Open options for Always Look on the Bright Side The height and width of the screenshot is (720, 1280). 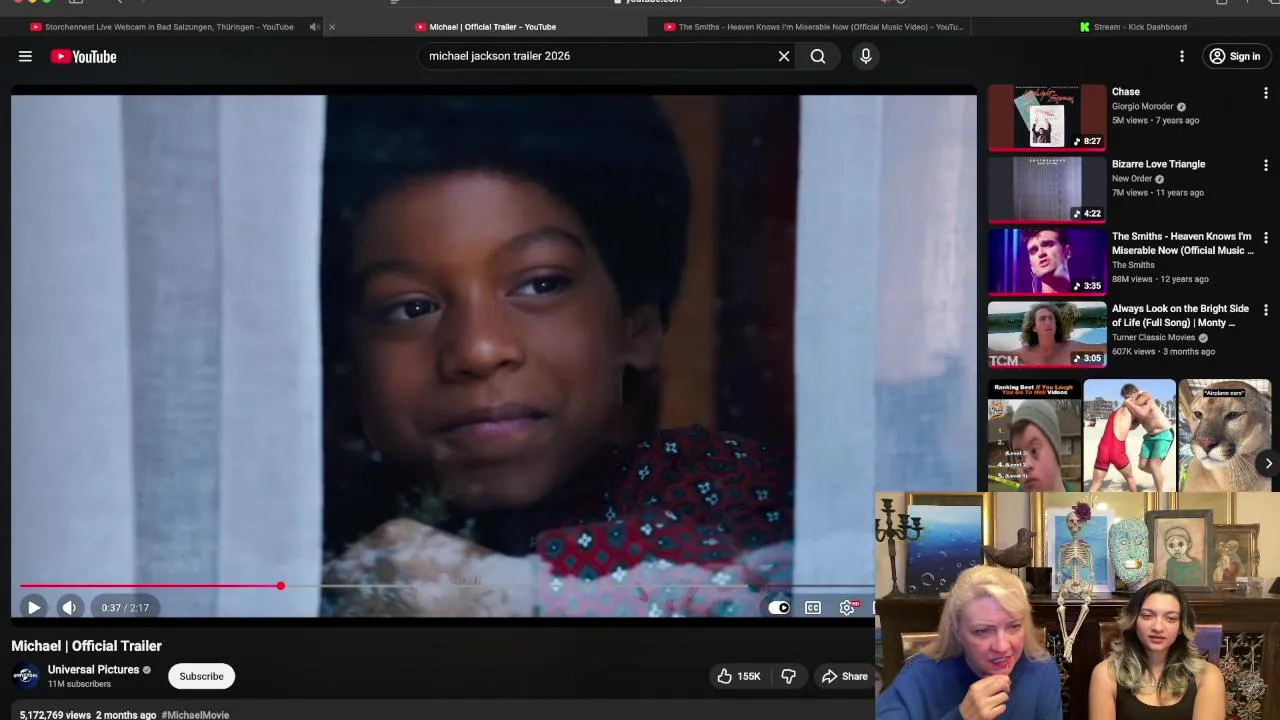click(x=1266, y=310)
